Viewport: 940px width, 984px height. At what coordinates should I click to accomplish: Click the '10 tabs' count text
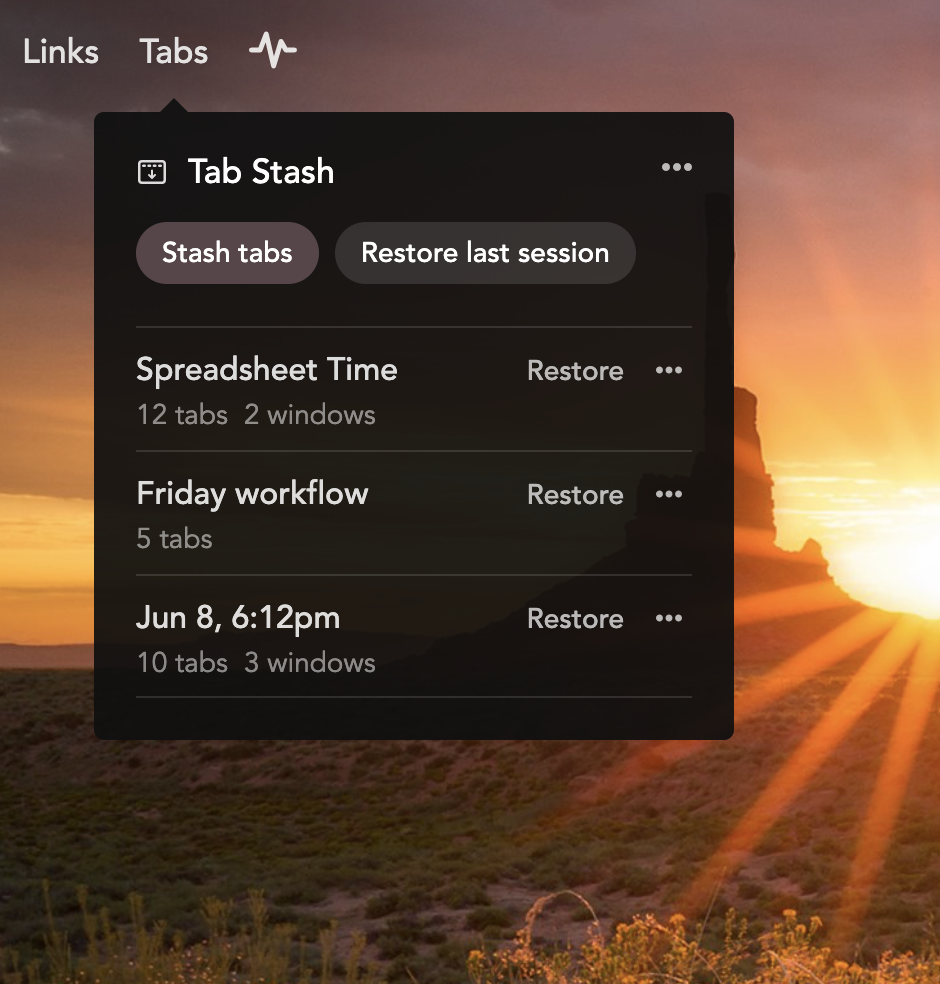coord(182,663)
